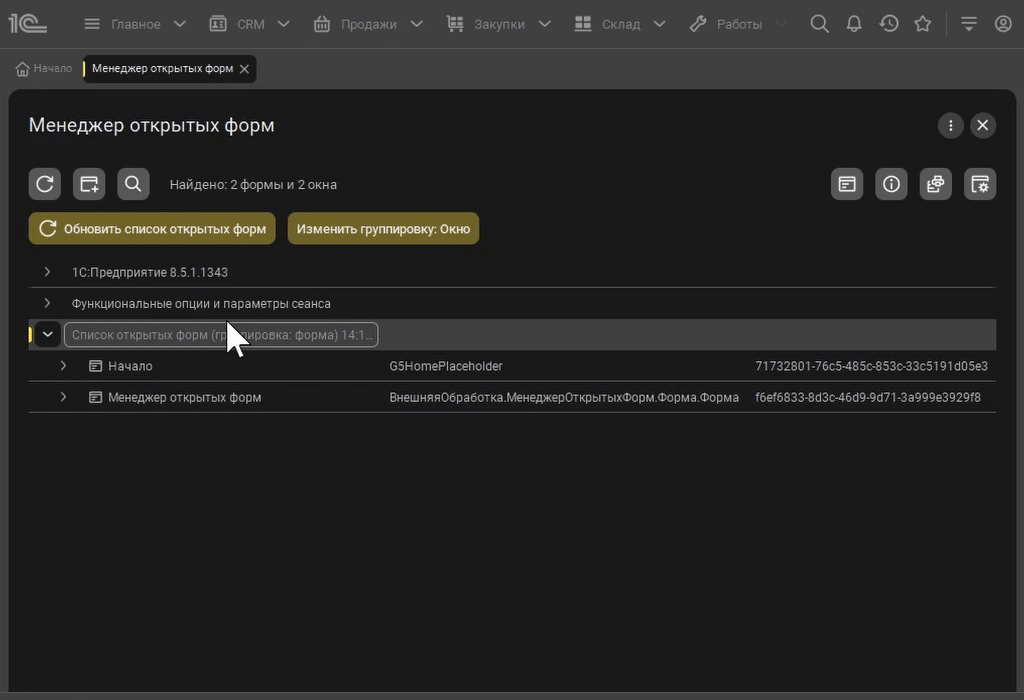Click the form icon in Начало row
The width and height of the screenshot is (1024, 700).
click(95, 366)
